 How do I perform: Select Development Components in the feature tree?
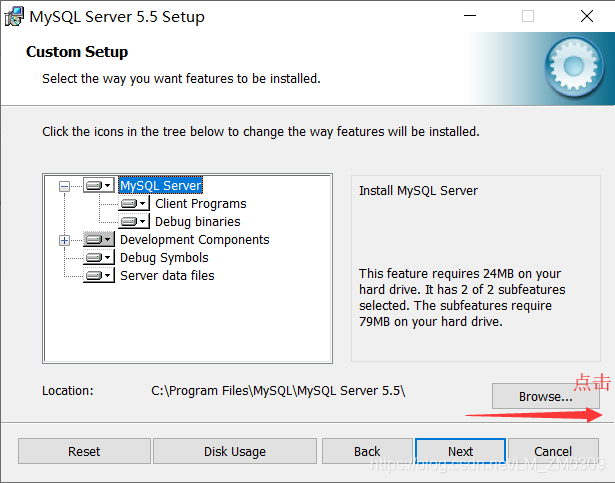(195, 240)
